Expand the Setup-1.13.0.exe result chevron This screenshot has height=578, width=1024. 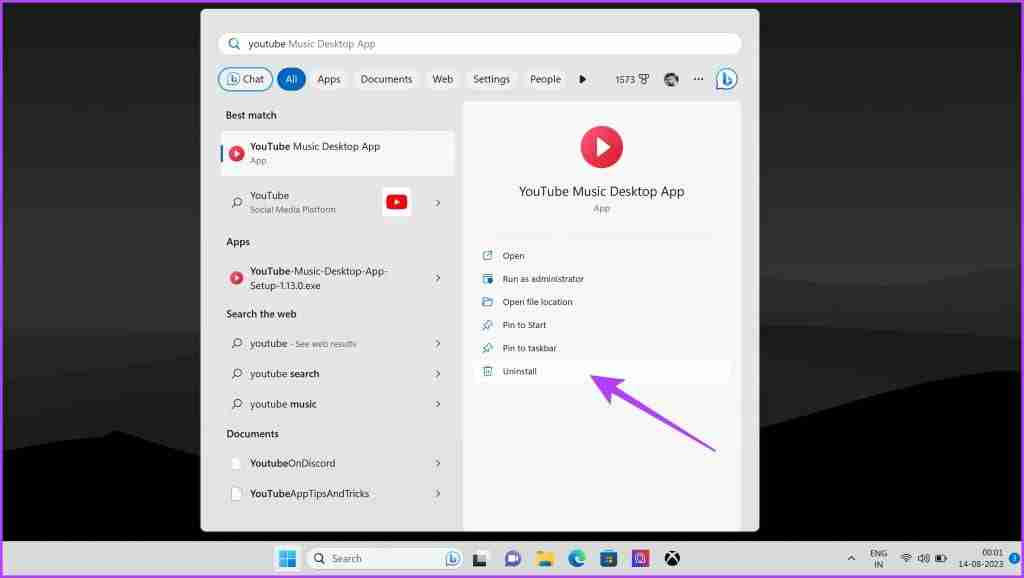coord(438,278)
